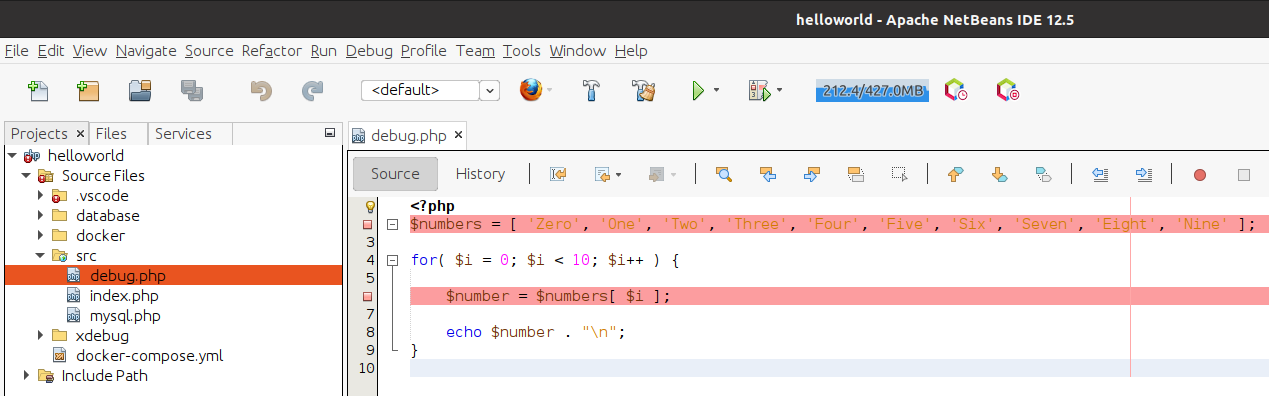Click the Find Next Occurrence icon
This screenshot has width=1269, height=396.
pos(812,174)
